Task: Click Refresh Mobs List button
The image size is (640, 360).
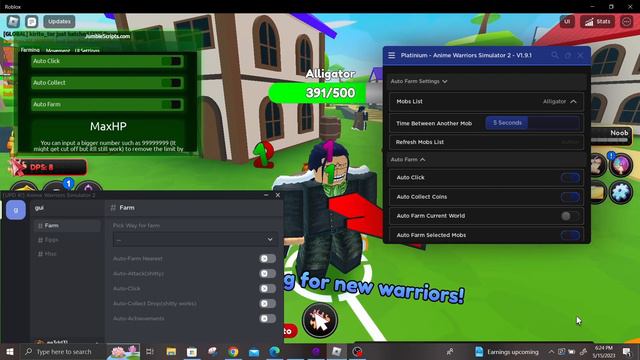Action: click(x=486, y=142)
